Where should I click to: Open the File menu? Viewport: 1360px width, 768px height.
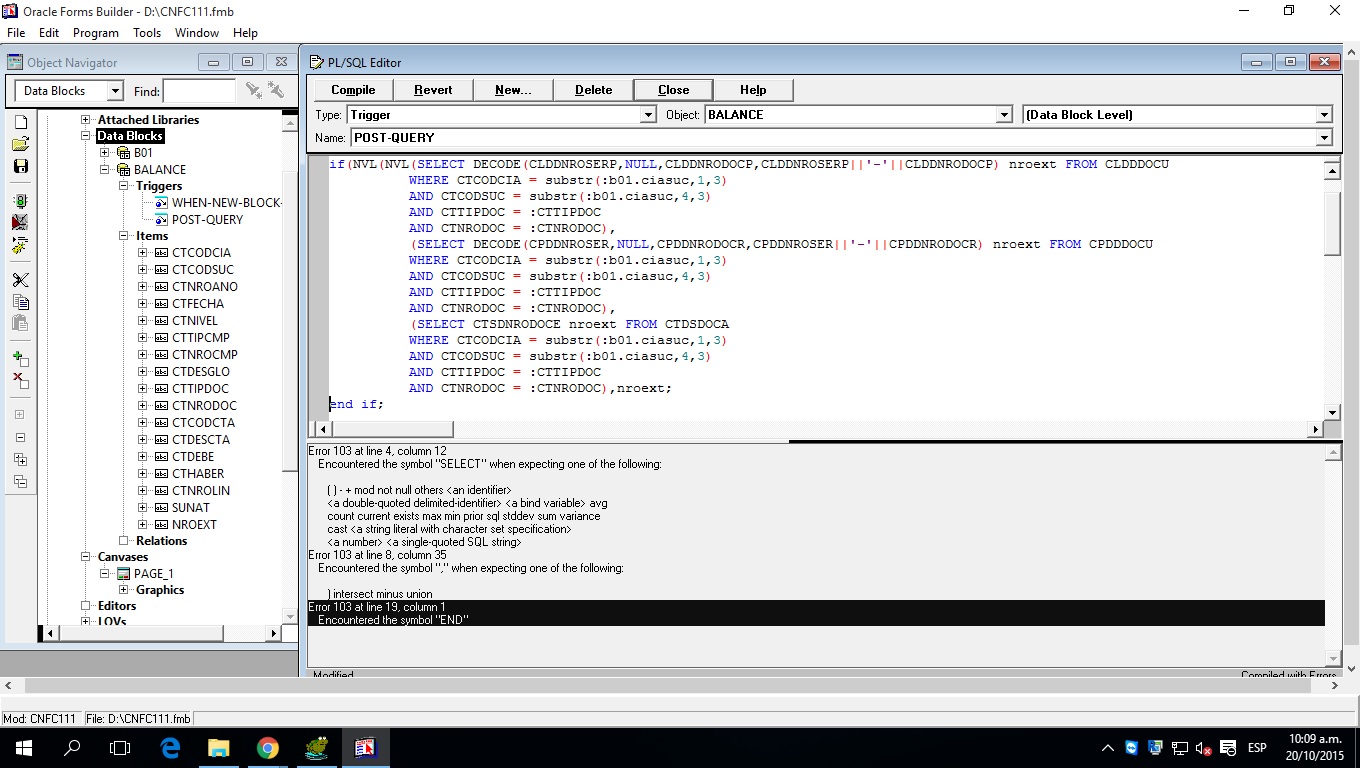coord(16,33)
